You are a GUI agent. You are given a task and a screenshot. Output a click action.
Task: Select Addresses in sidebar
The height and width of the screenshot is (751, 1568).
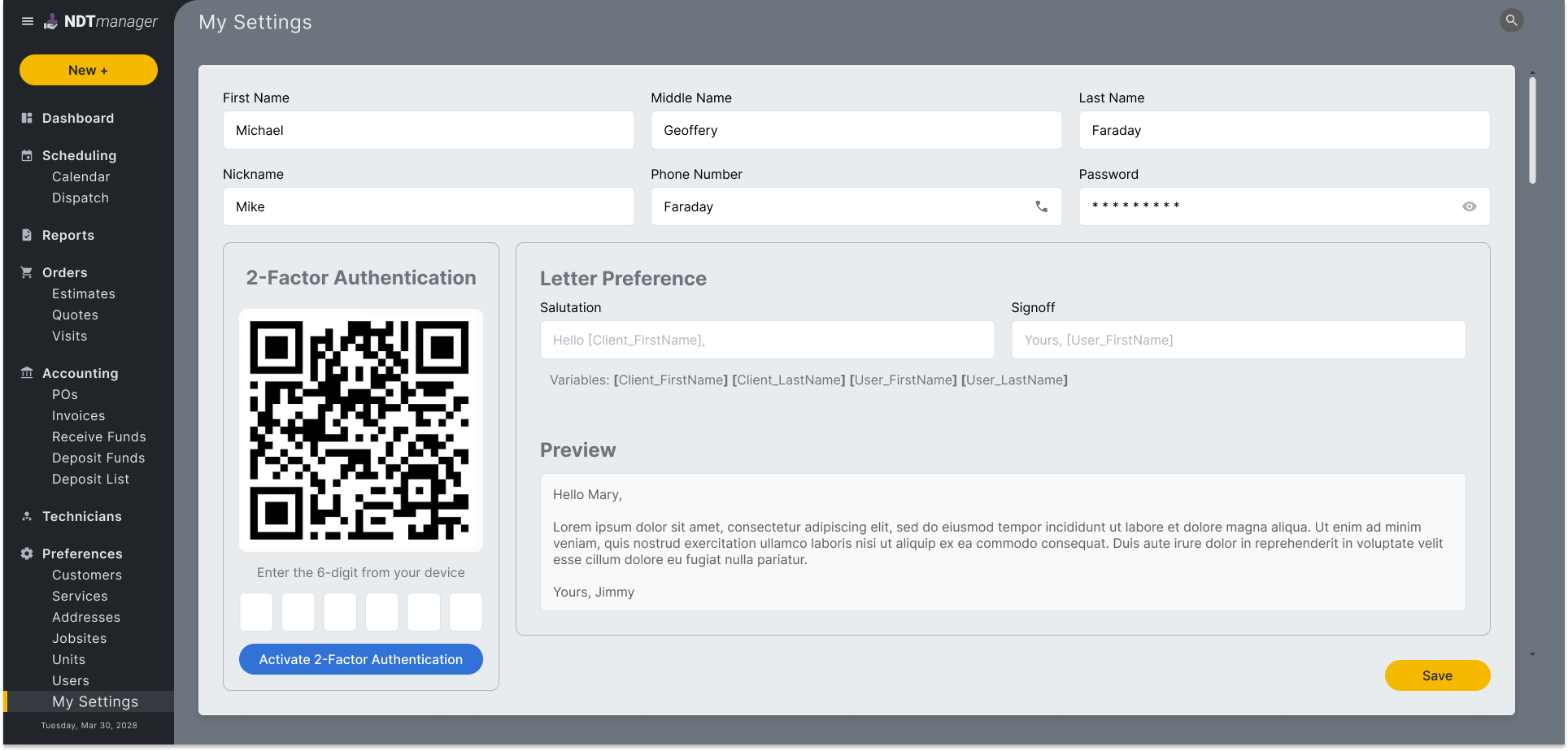(86, 617)
